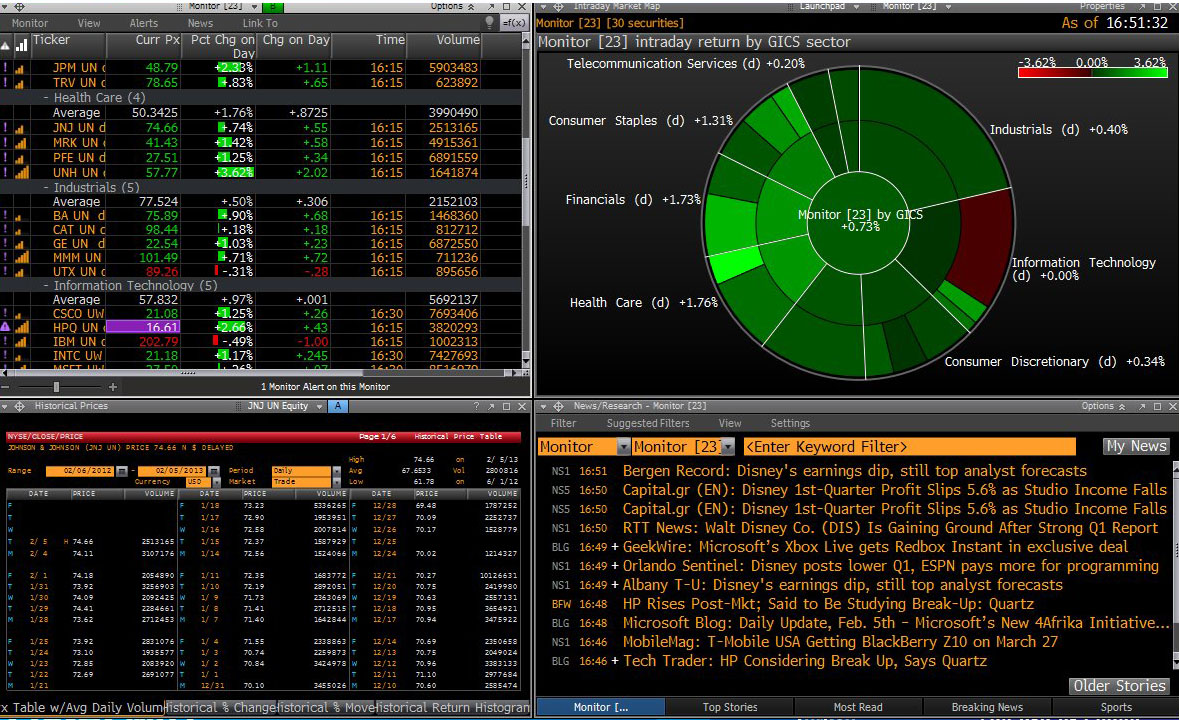
Task: Click the help question mark in Historical Prices
Action: point(476,406)
